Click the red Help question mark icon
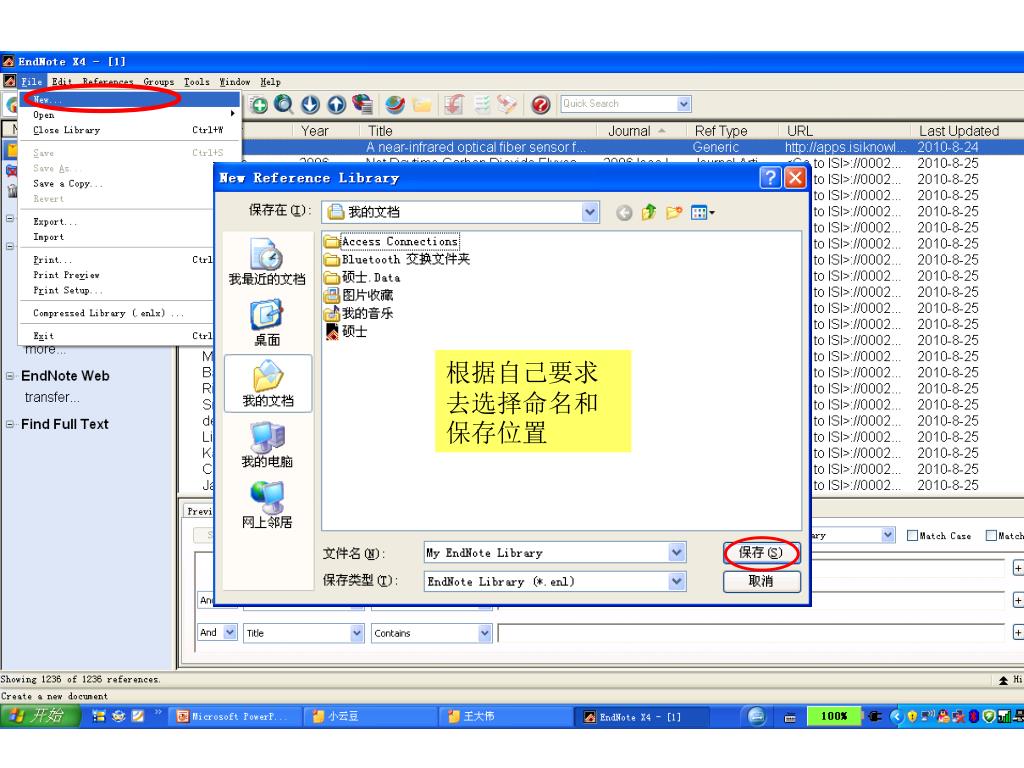Screen dimensions: 1024x768 tap(541, 104)
